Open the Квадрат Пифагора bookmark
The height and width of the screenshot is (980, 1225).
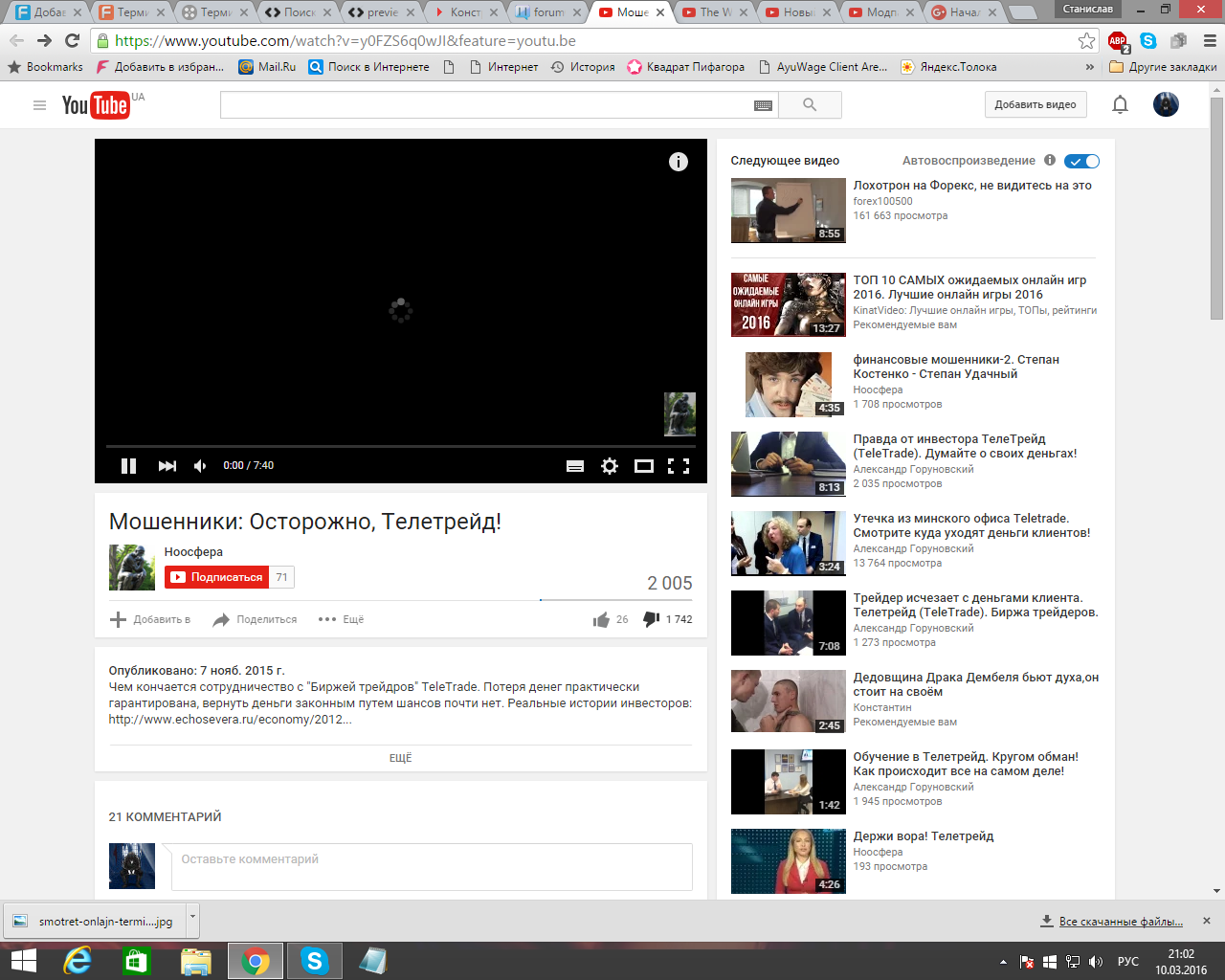pyautogui.click(x=685, y=67)
